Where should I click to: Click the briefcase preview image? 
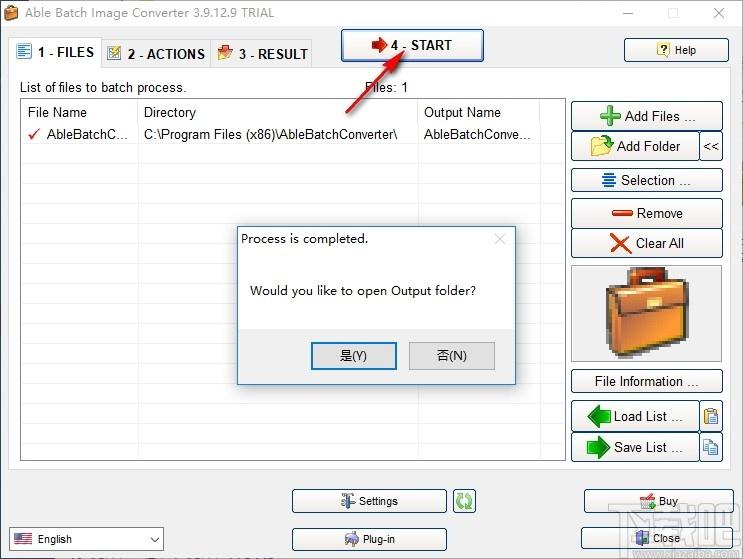tap(646, 313)
